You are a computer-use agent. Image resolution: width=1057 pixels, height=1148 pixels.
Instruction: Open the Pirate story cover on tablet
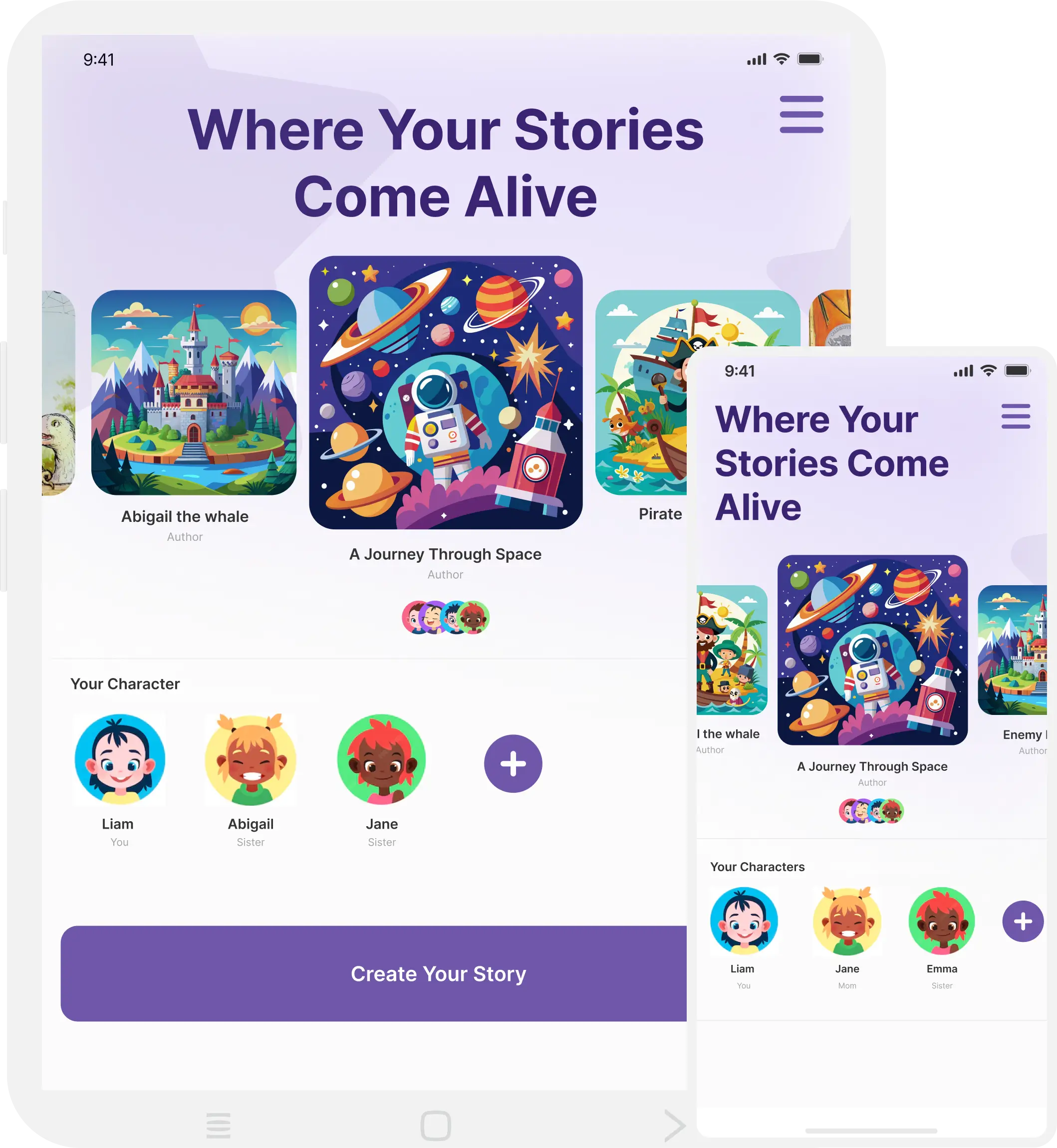tap(641, 392)
